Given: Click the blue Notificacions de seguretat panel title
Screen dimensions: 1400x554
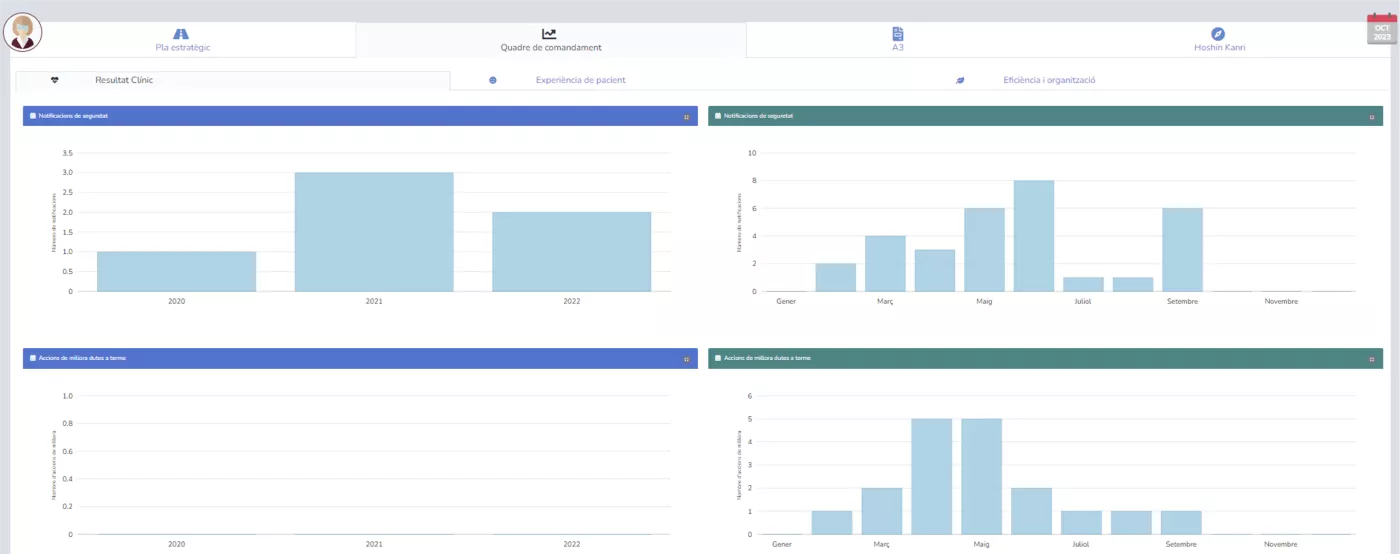Looking at the screenshot, I should (x=74, y=116).
